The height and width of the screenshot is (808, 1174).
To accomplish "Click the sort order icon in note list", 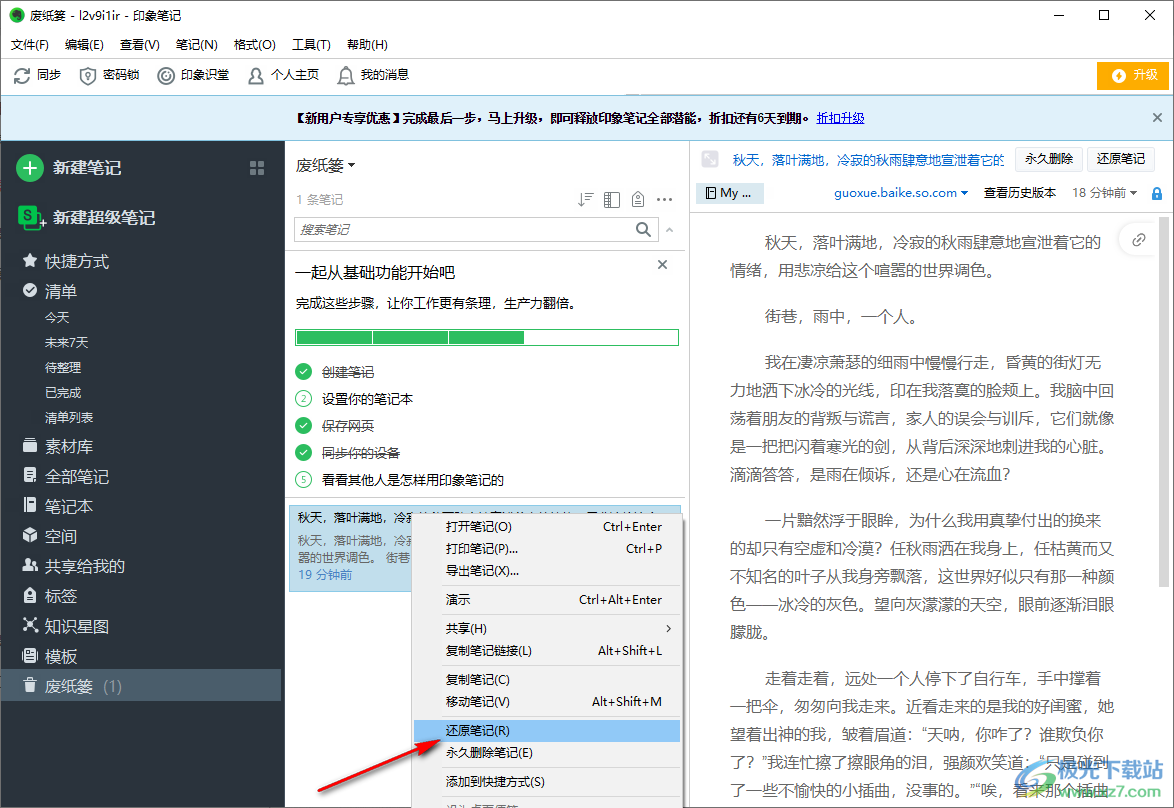I will pos(586,199).
